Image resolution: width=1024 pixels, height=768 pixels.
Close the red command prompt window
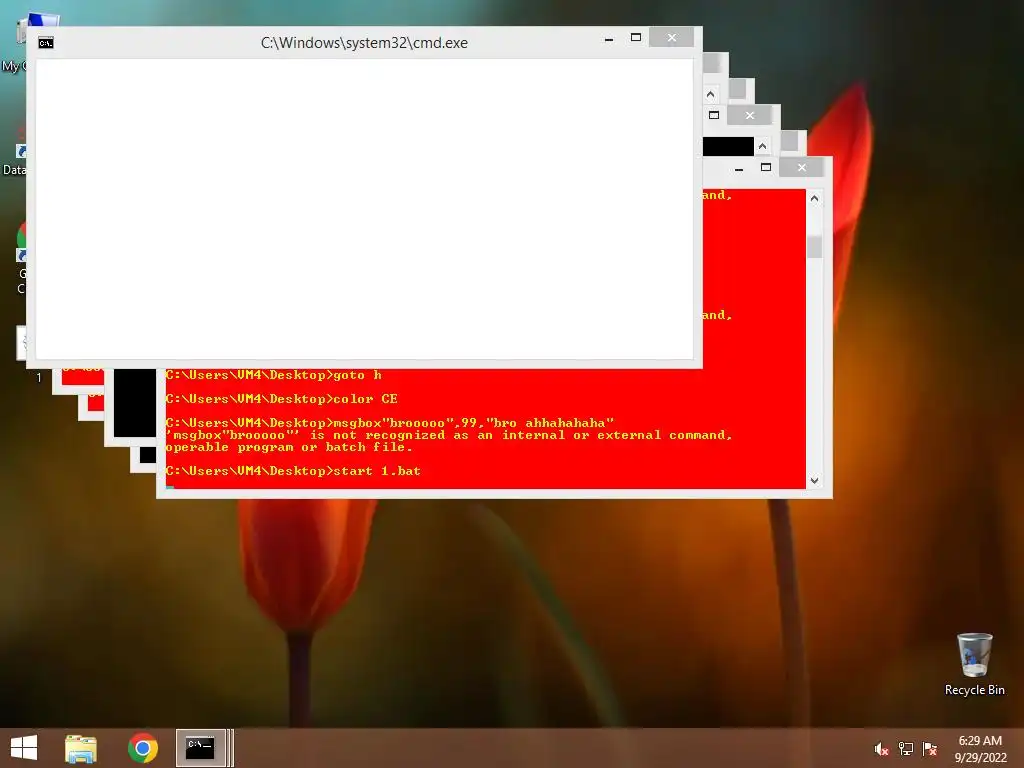[x=801, y=168]
